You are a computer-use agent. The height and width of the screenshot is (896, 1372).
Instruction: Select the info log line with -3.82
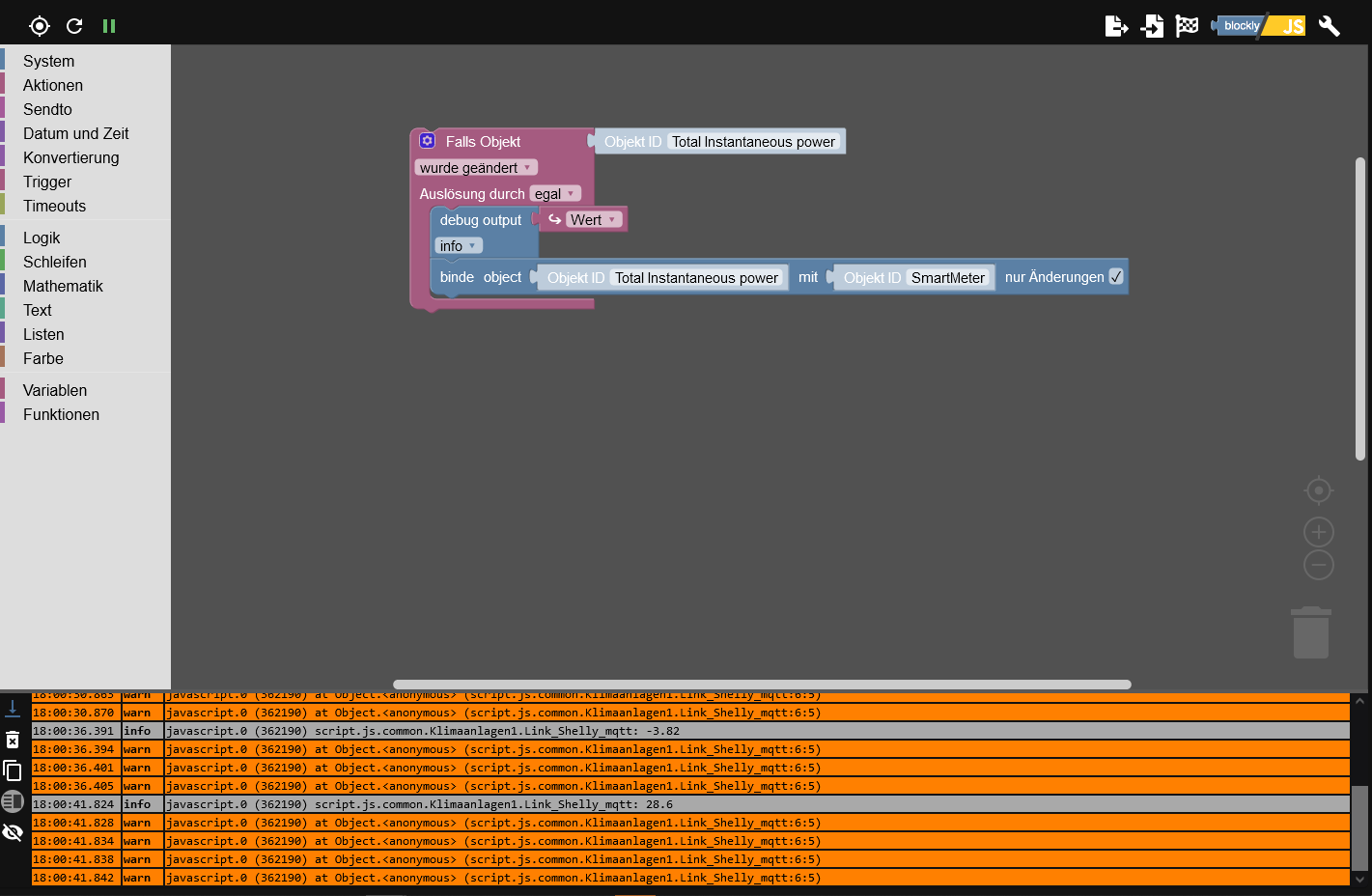point(690,731)
